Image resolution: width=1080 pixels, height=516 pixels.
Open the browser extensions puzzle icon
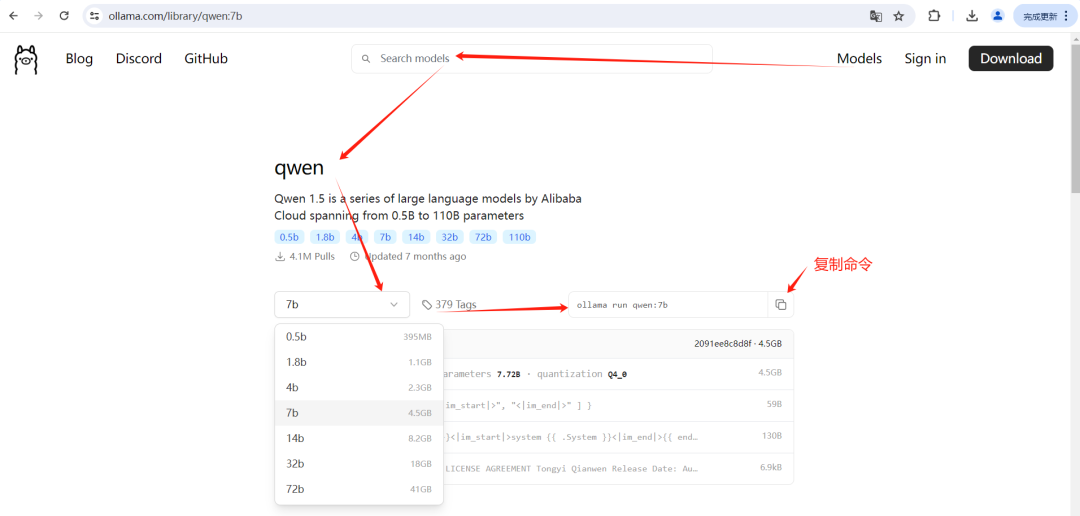[934, 16]
